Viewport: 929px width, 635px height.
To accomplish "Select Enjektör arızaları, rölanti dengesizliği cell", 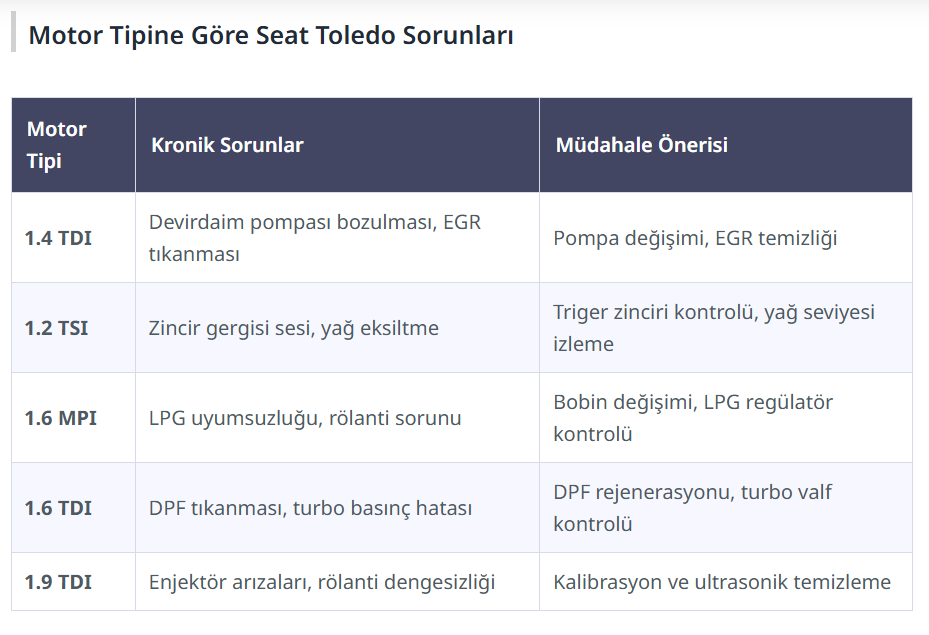I will [322, 581].
